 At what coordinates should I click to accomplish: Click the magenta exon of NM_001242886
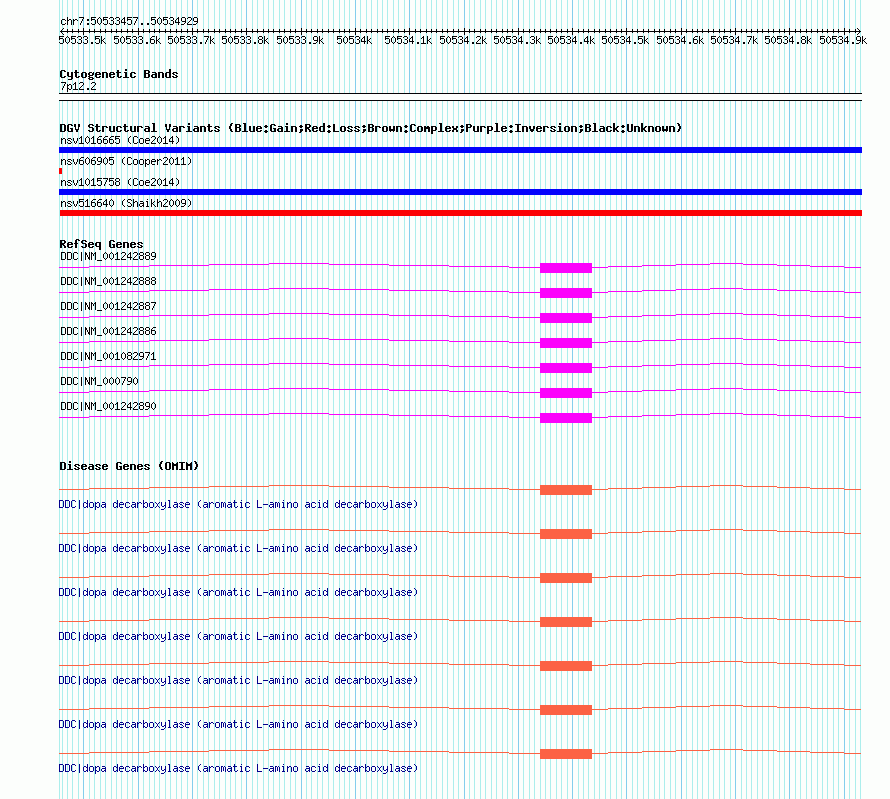click(x=566, y=343)
